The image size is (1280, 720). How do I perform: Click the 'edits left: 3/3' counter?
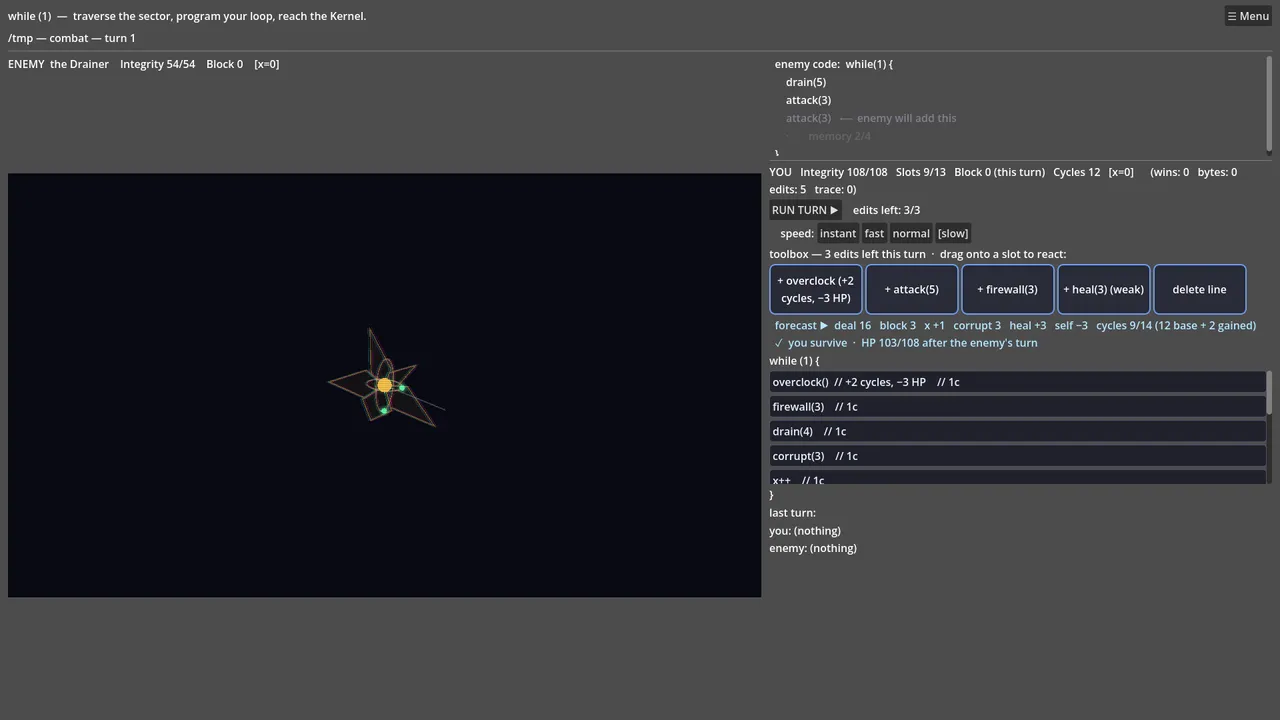click(886, 210)
